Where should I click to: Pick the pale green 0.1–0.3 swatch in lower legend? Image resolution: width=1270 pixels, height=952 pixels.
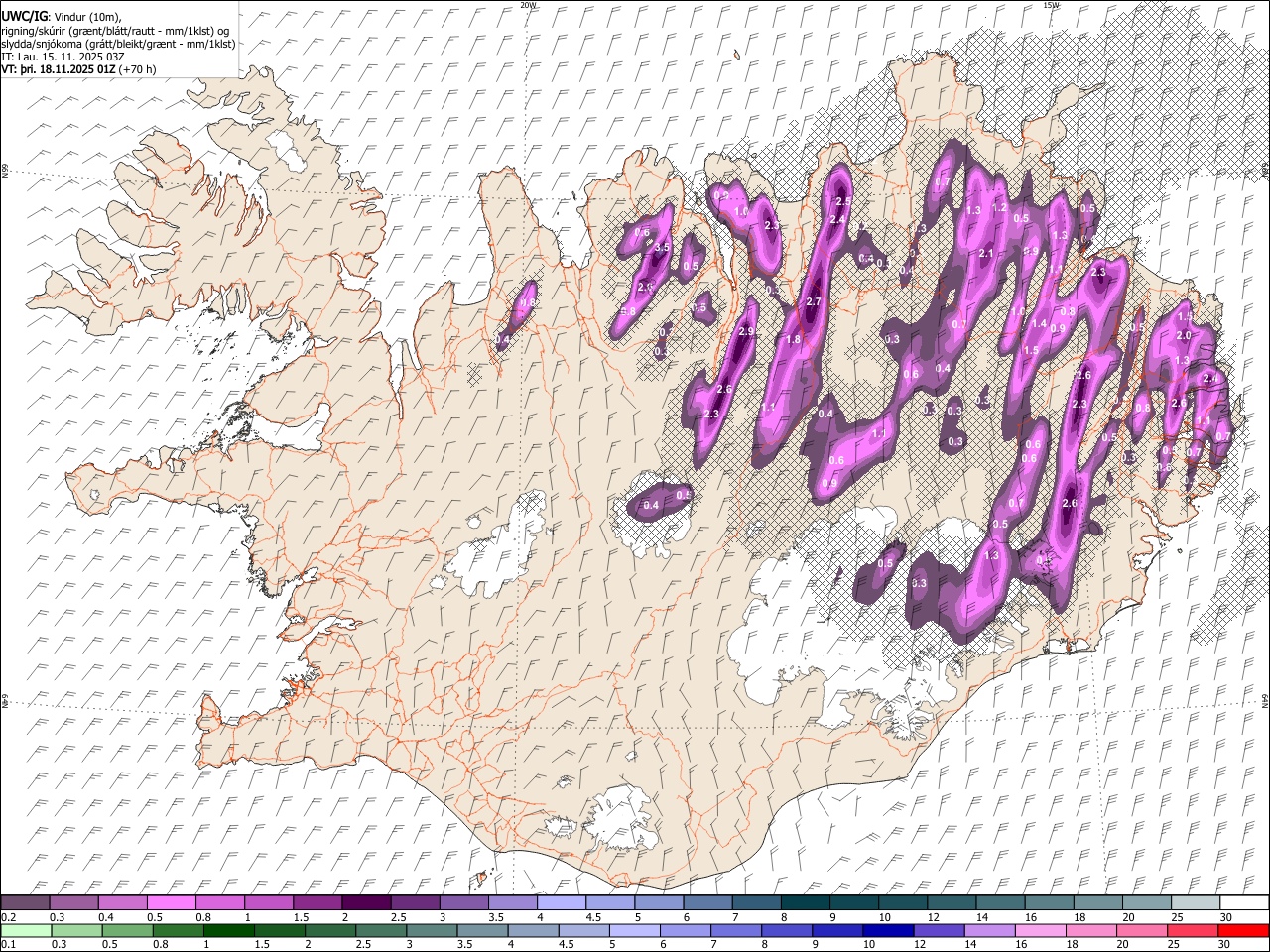(25, 931)
